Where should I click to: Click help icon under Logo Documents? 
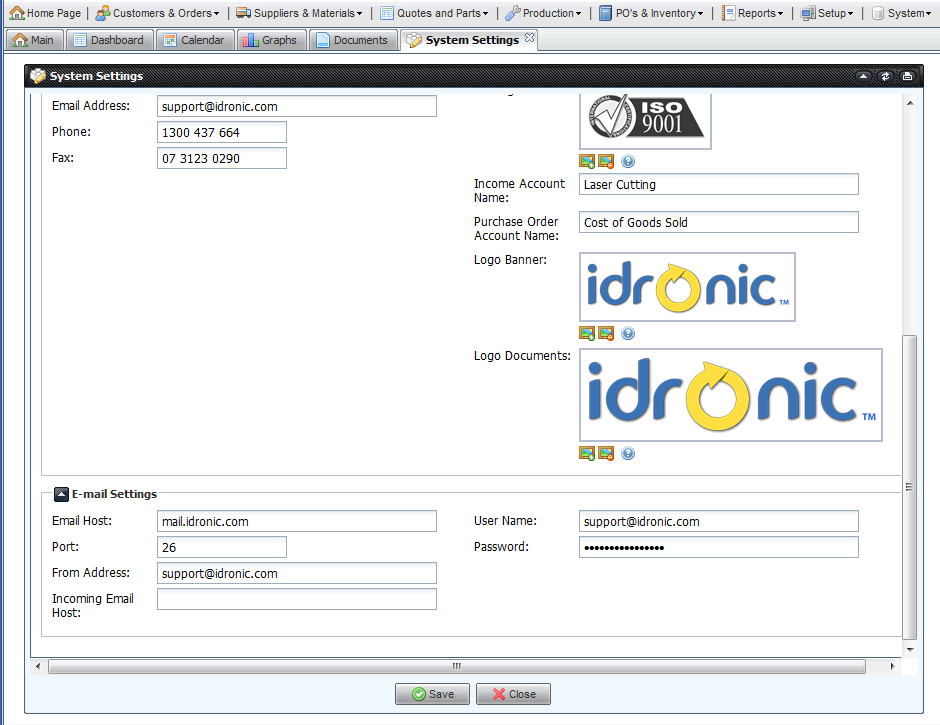coord(628,453)
